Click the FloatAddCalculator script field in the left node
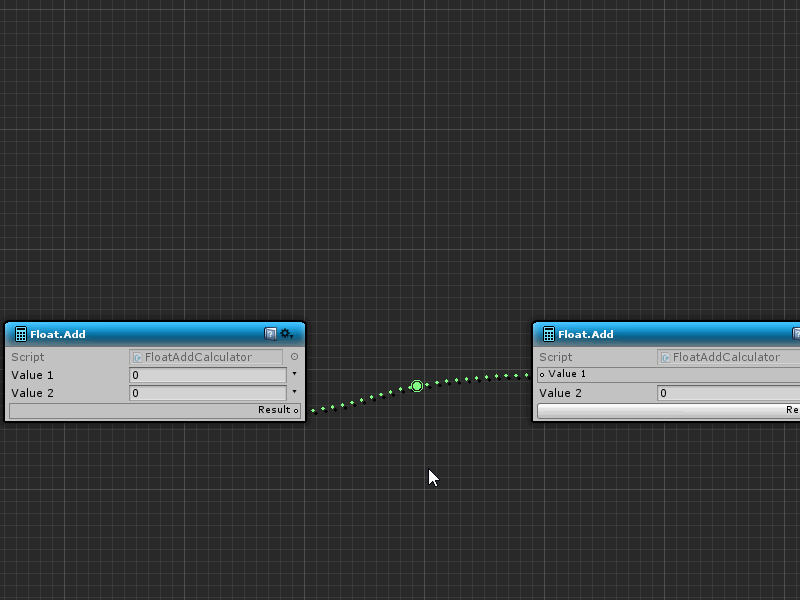The image size is (800, 600). point(206,357)
